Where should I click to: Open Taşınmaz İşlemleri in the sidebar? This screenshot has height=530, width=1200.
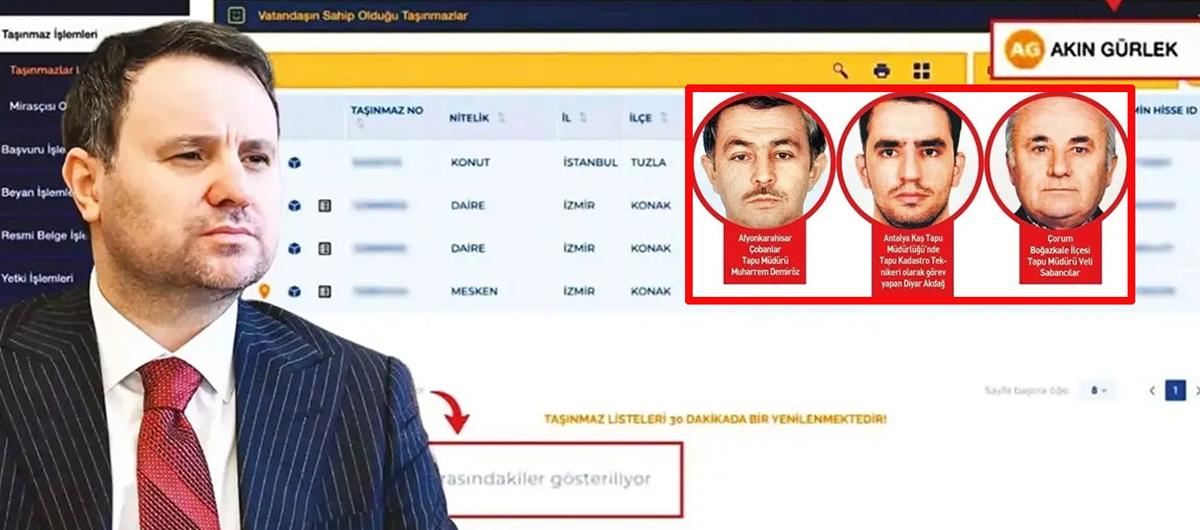tap(49, 35)
